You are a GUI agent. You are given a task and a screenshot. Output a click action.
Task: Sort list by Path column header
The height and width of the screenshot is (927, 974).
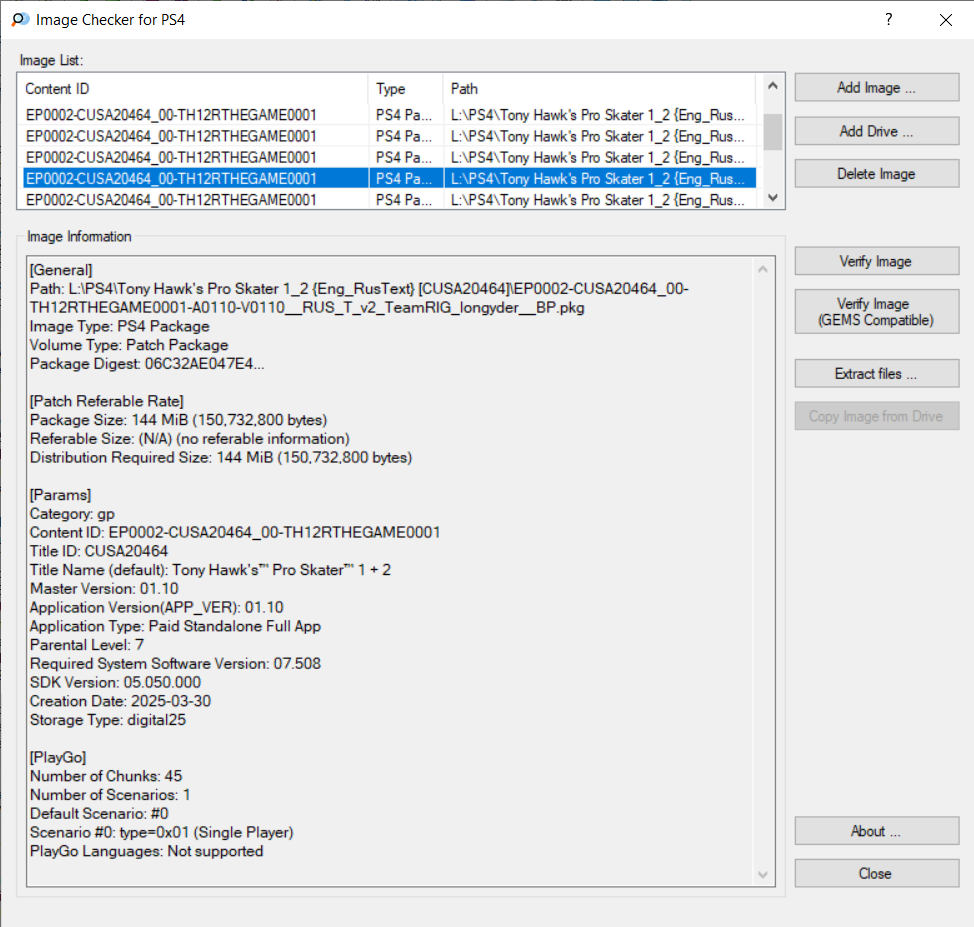click(x=599, y=89)
